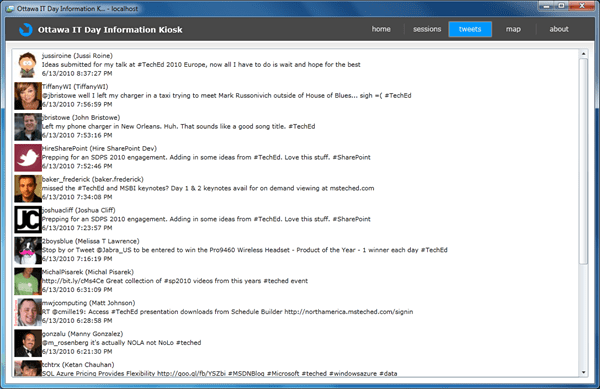The height and width of the screenshot is (389, 600).
Task: Select tweet about phone charger in New Orleans
Action: pyautogui.click(x=178, y=127)
